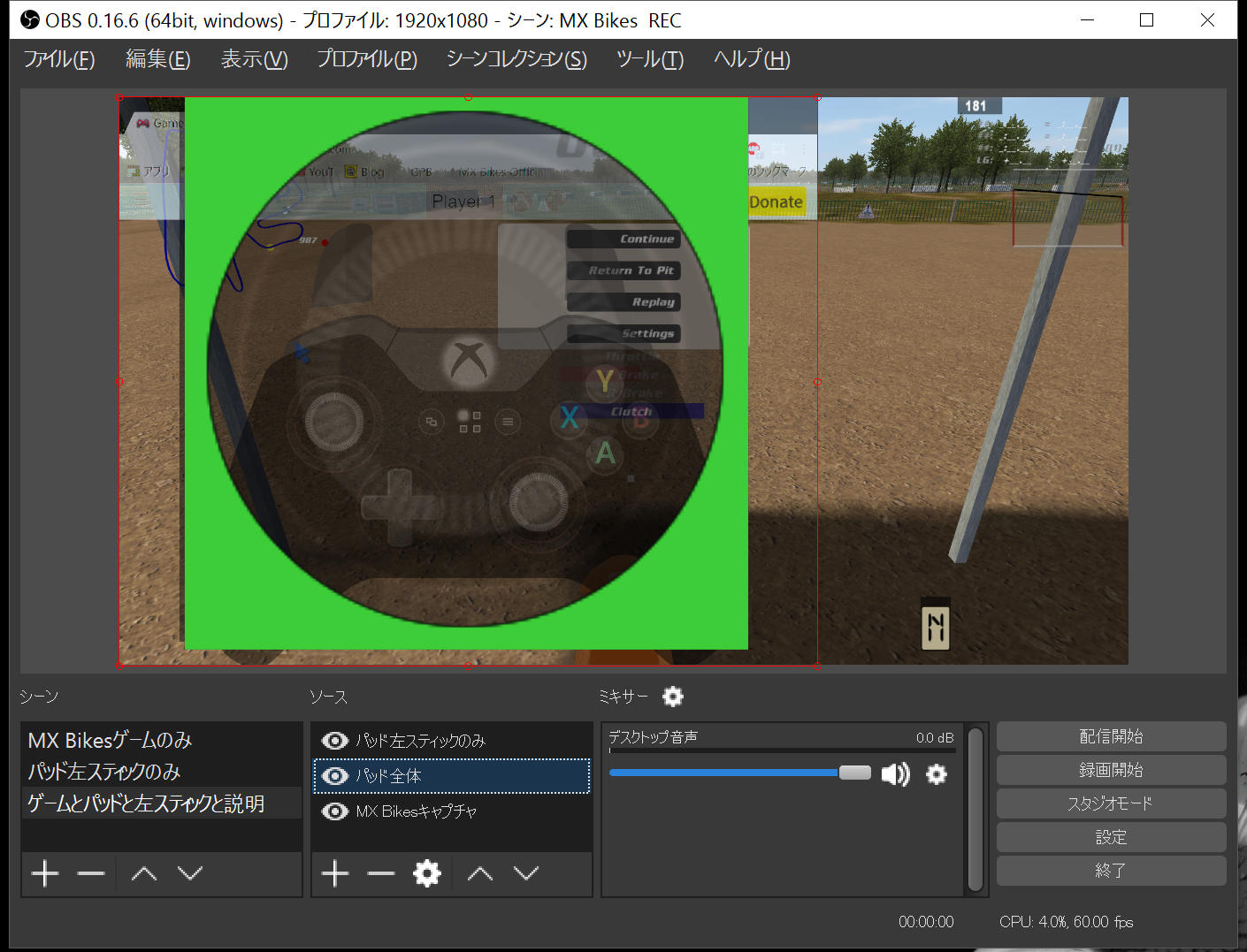Viewport: 1247px width, 952px height.
Task: Select the MX Bikesゲームのみ scene
Action: (x=162, y=740)
